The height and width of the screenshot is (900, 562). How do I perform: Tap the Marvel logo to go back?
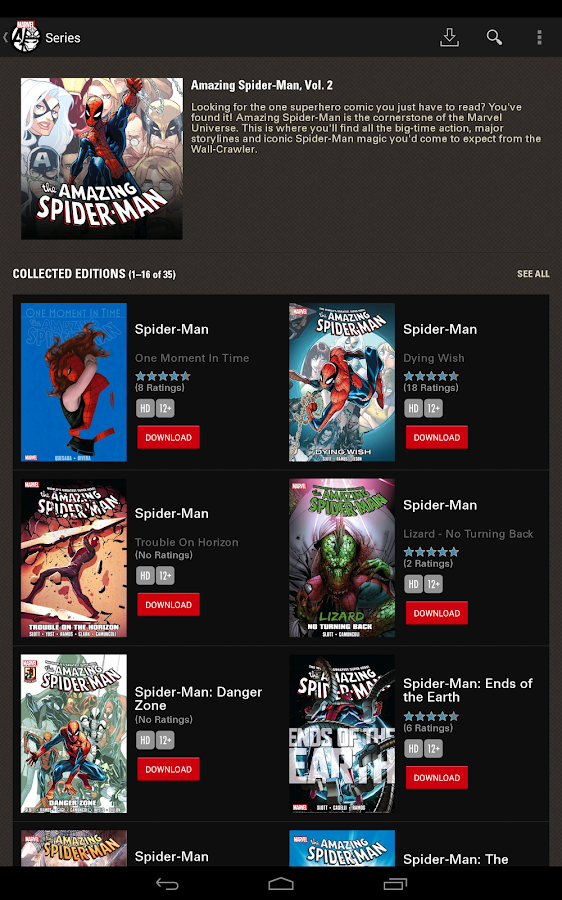tap(25, 37)
